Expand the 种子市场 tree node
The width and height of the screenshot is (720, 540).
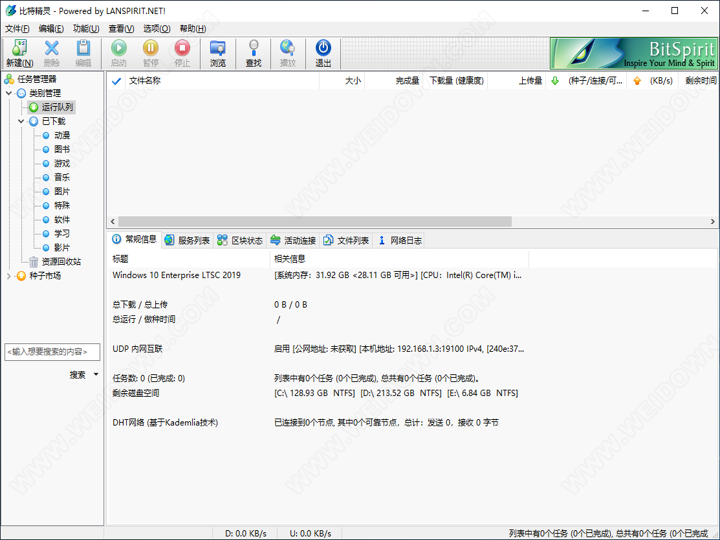(8, 276)
